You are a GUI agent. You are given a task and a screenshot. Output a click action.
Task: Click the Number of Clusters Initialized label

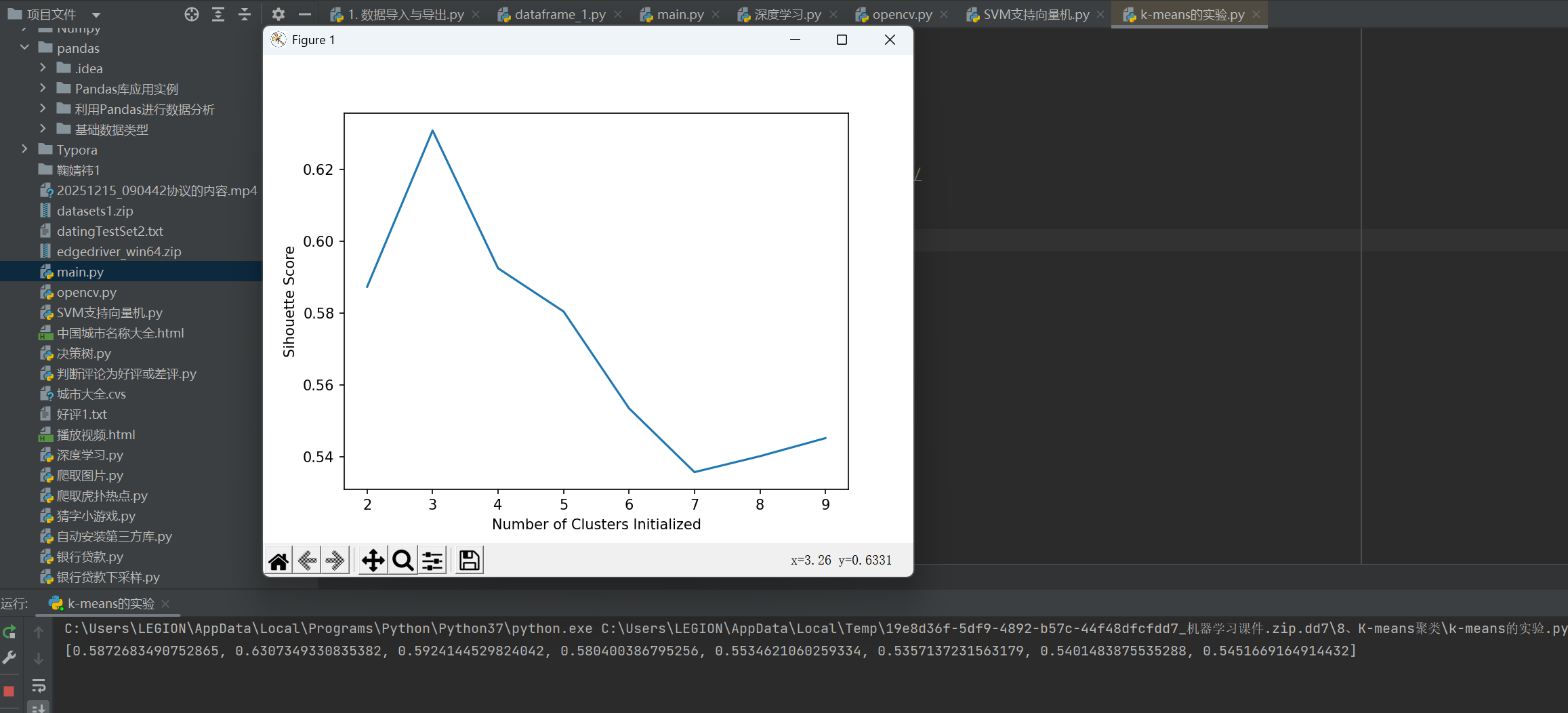click(596, 524)
